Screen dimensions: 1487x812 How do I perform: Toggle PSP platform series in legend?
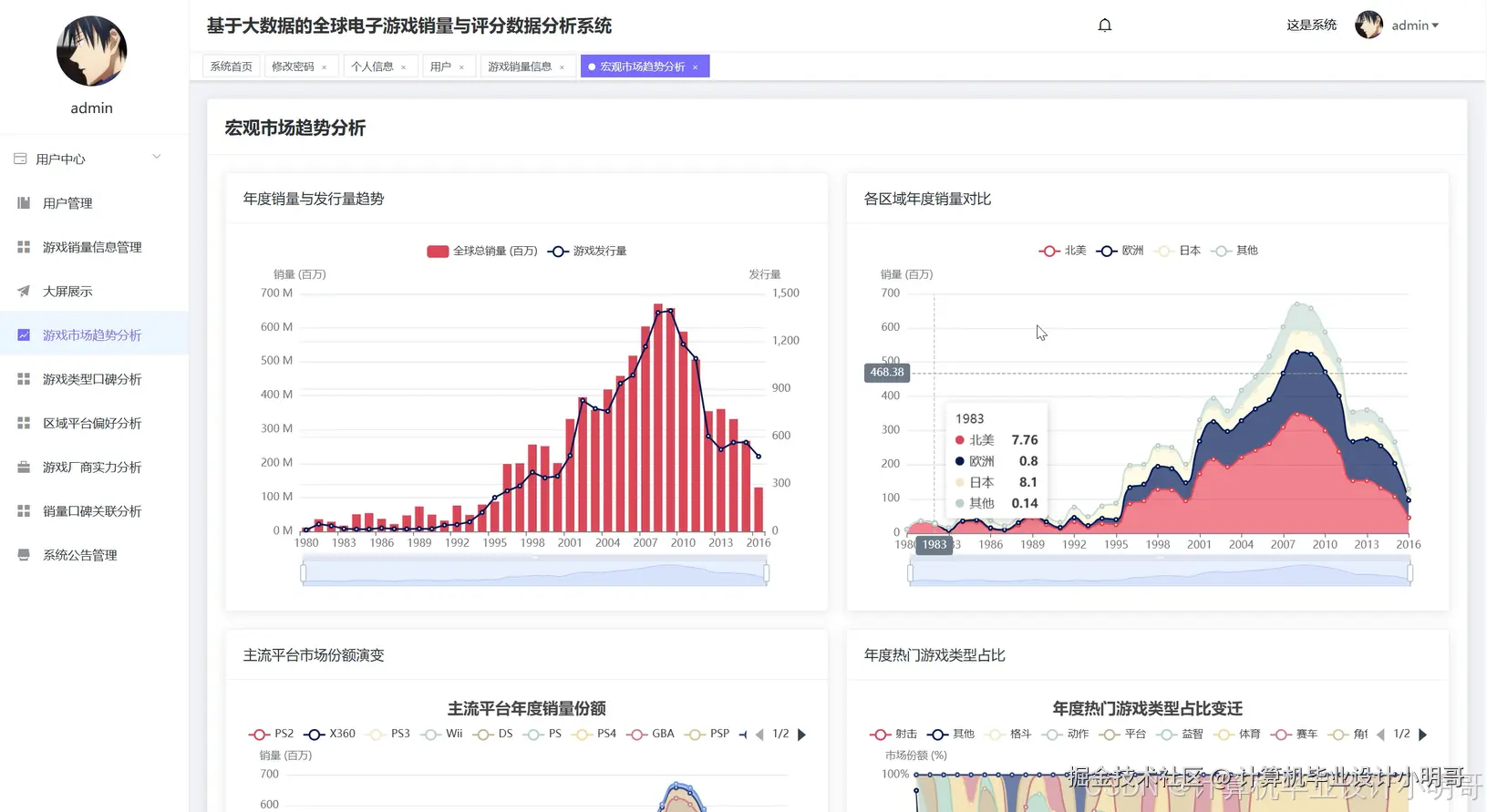click(x=707, y=734)
